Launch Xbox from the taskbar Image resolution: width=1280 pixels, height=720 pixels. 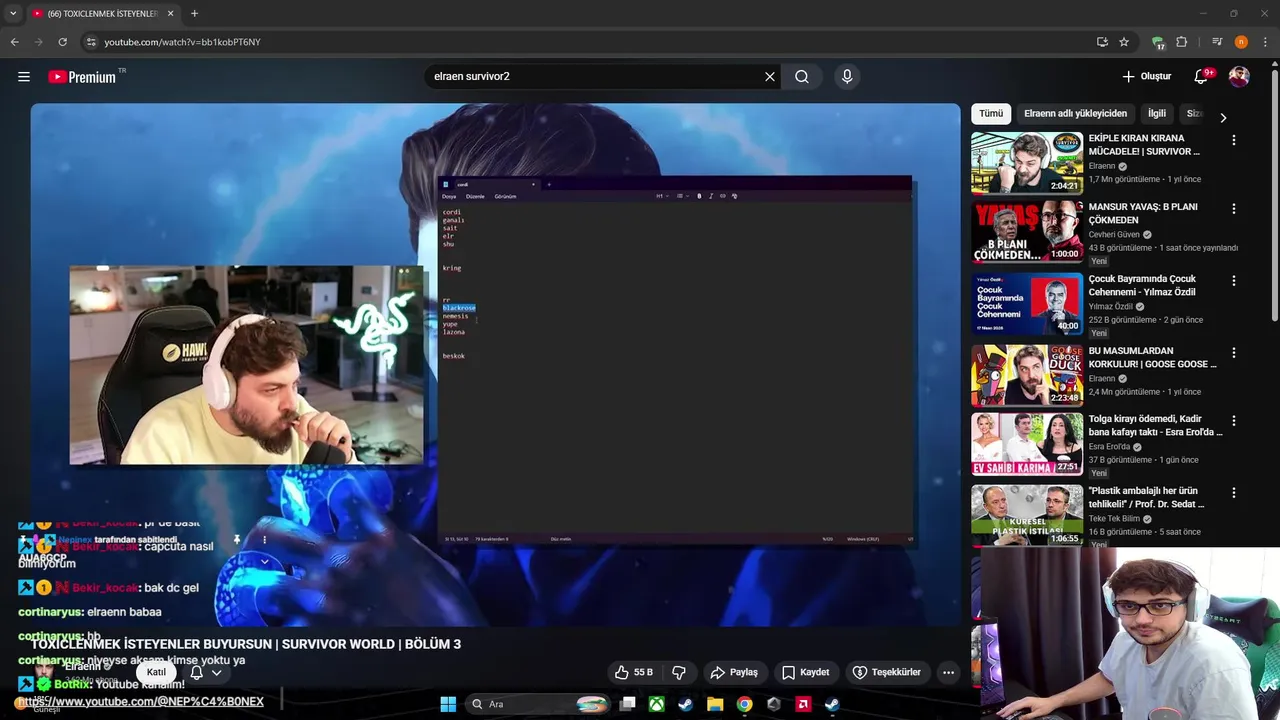click(x=656, y=704)
